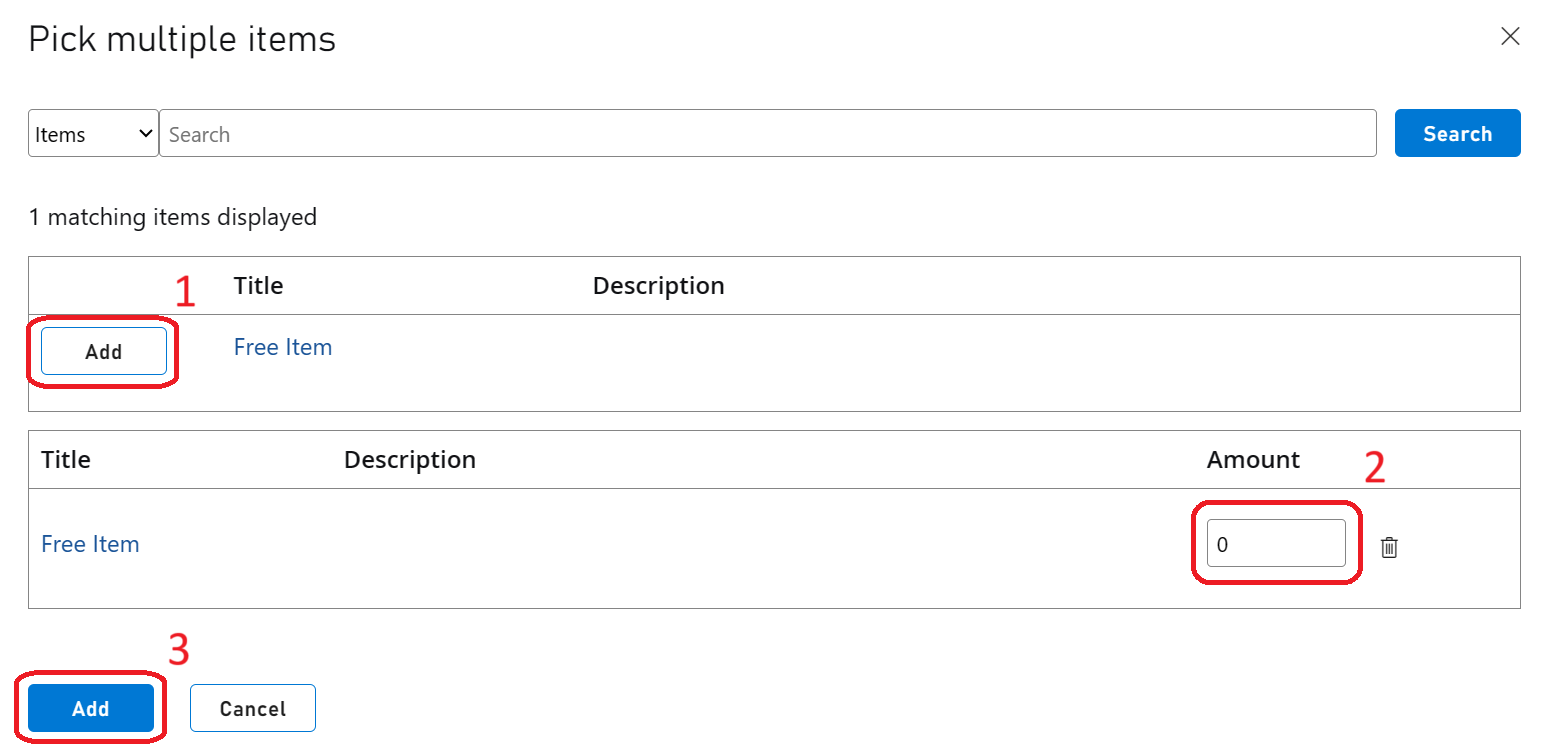1542x750 pixels.
Task: Cancel the item selection
Action: pyautogui.click(x=252, y=707)
